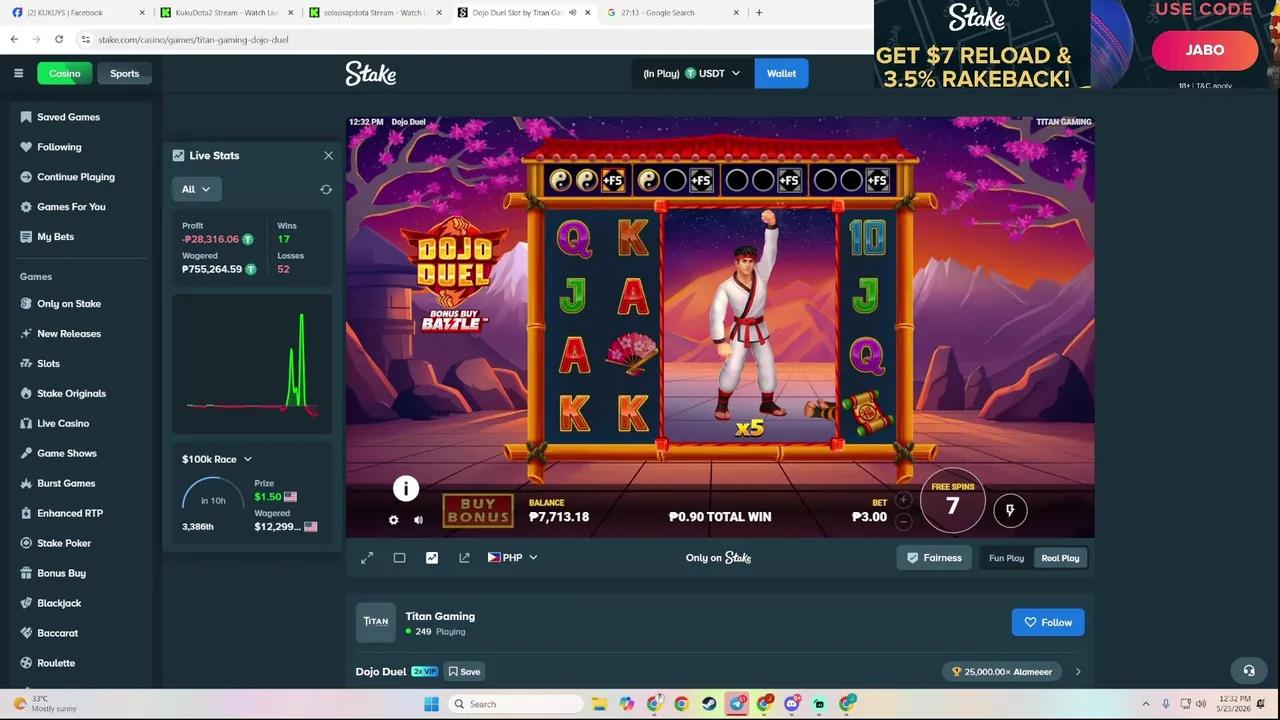Switch to the Sports tab

coord(124,73)
